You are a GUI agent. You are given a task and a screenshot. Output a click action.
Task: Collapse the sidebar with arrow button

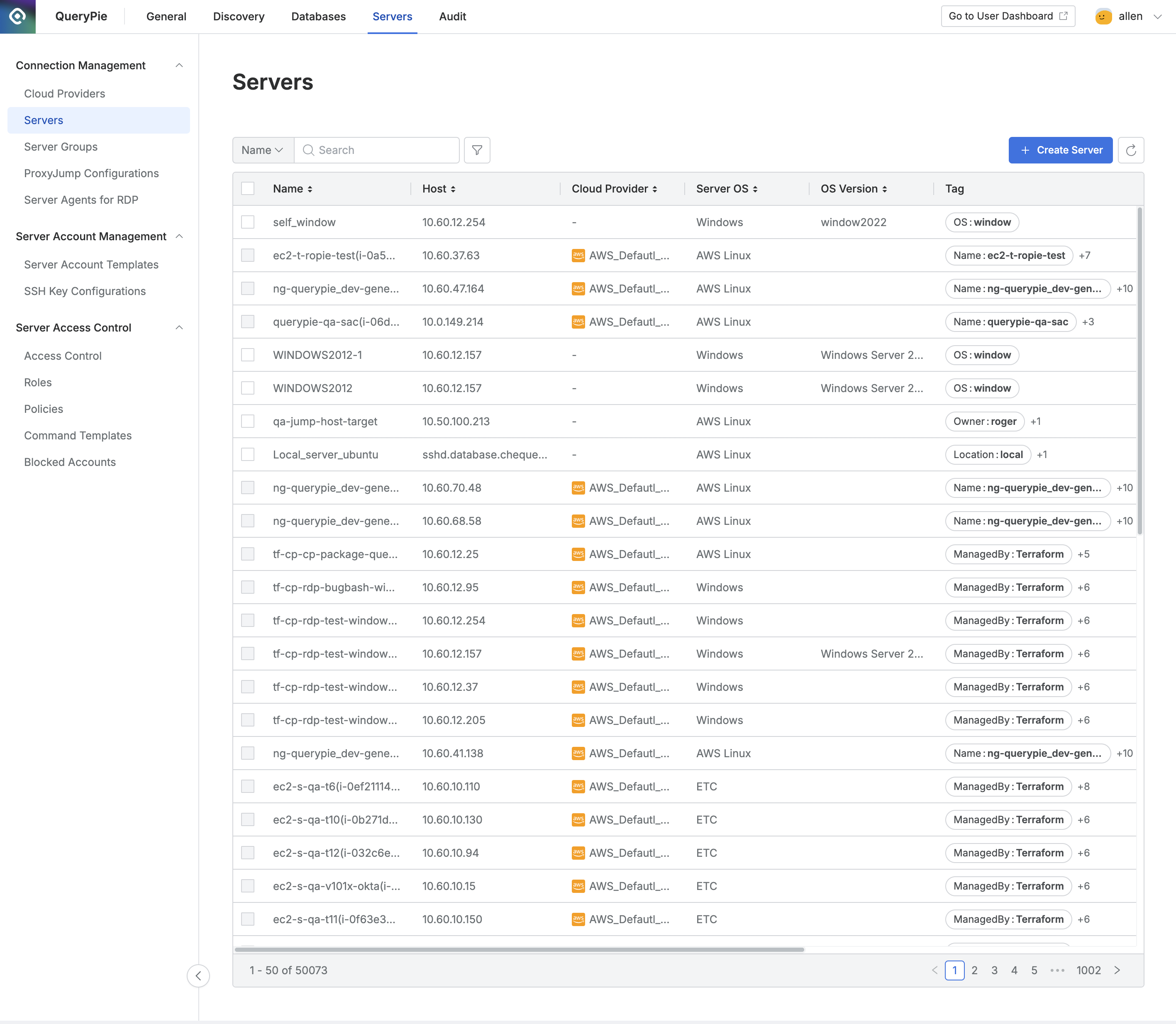point(198,975)
